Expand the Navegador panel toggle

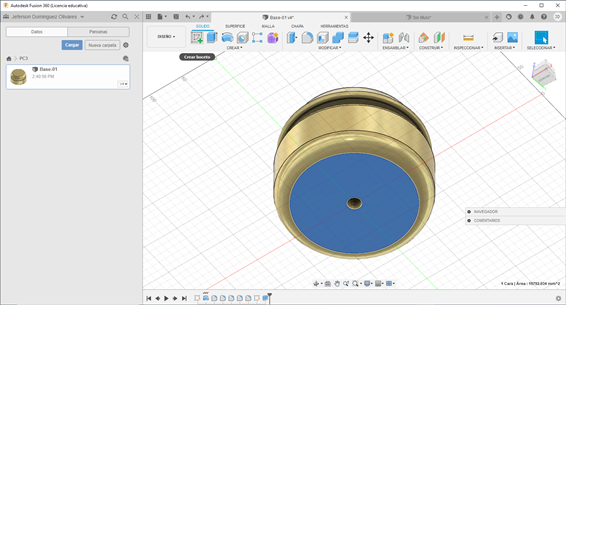tap(469, 211)
